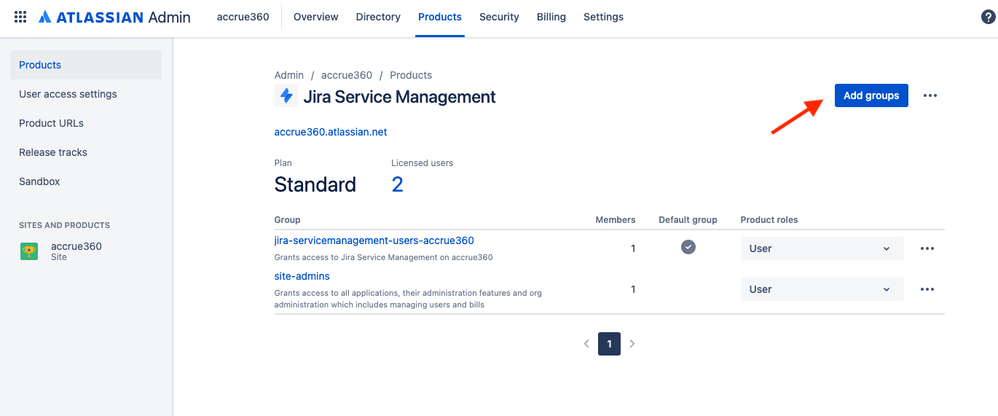
Task: Click the Jira Service Management page title
Action: pos(399,97)
